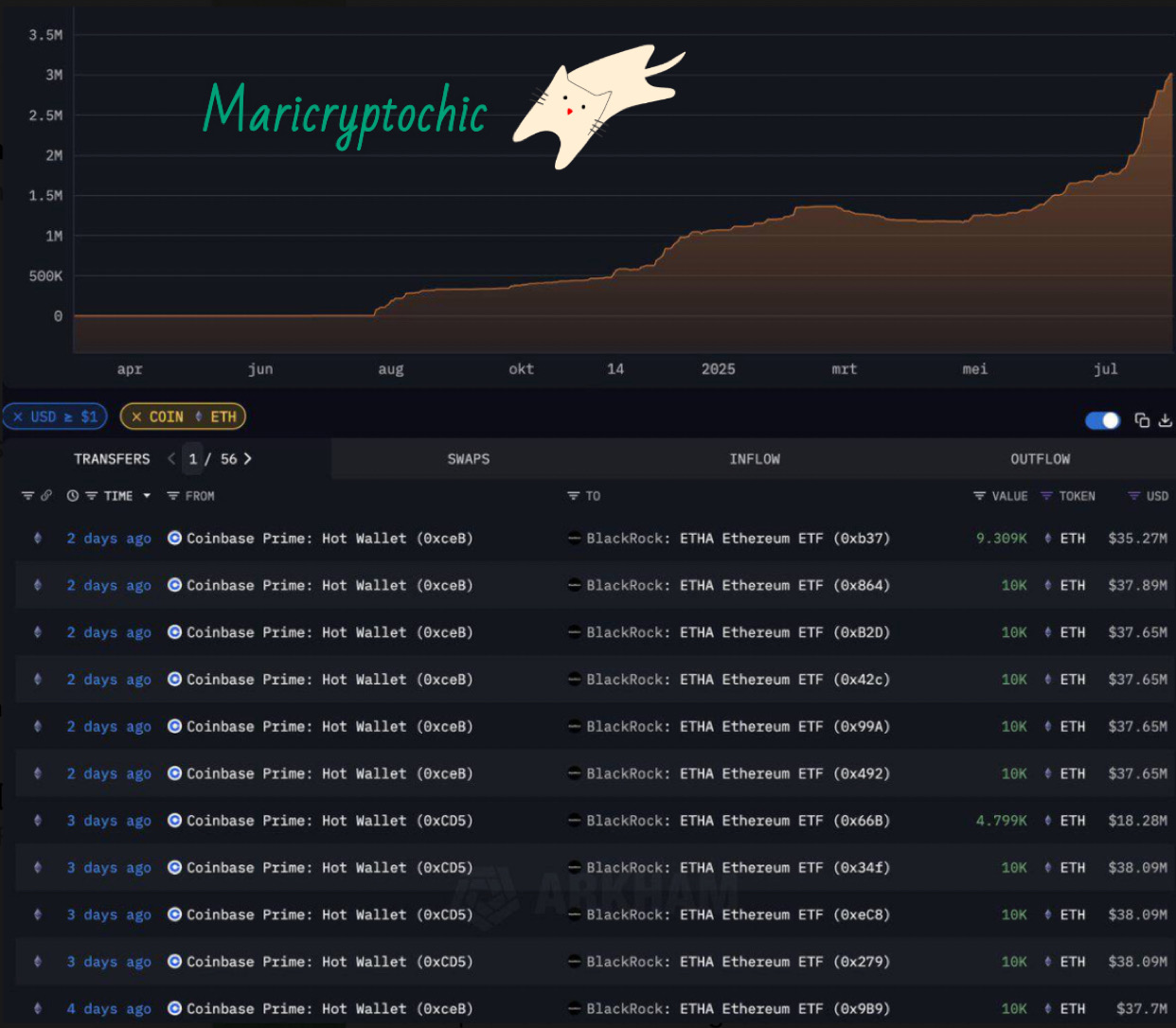
Task: Remove the COIN ETH filter chip
Action: (136, 417)
